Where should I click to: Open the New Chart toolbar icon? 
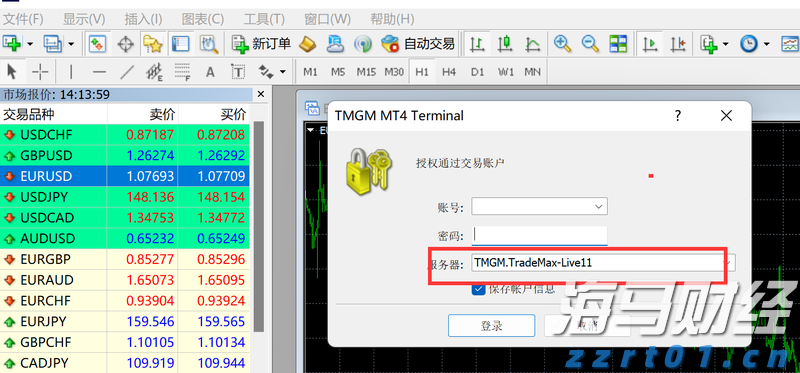coord(11,44)
